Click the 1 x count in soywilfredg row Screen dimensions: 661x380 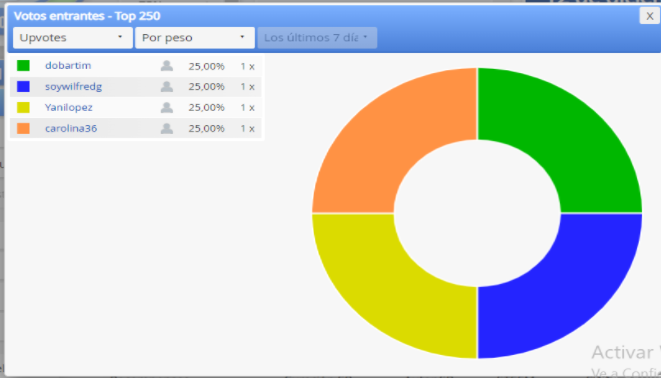click(x=247, y=87)
